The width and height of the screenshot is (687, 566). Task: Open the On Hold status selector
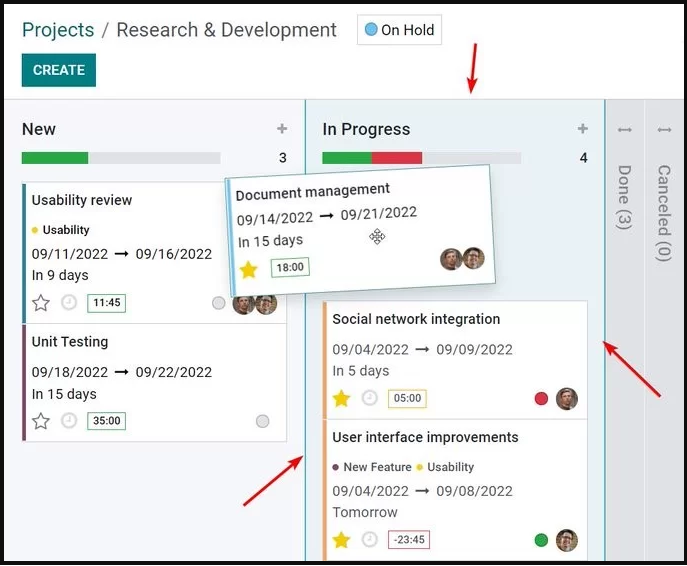point(399,30)
